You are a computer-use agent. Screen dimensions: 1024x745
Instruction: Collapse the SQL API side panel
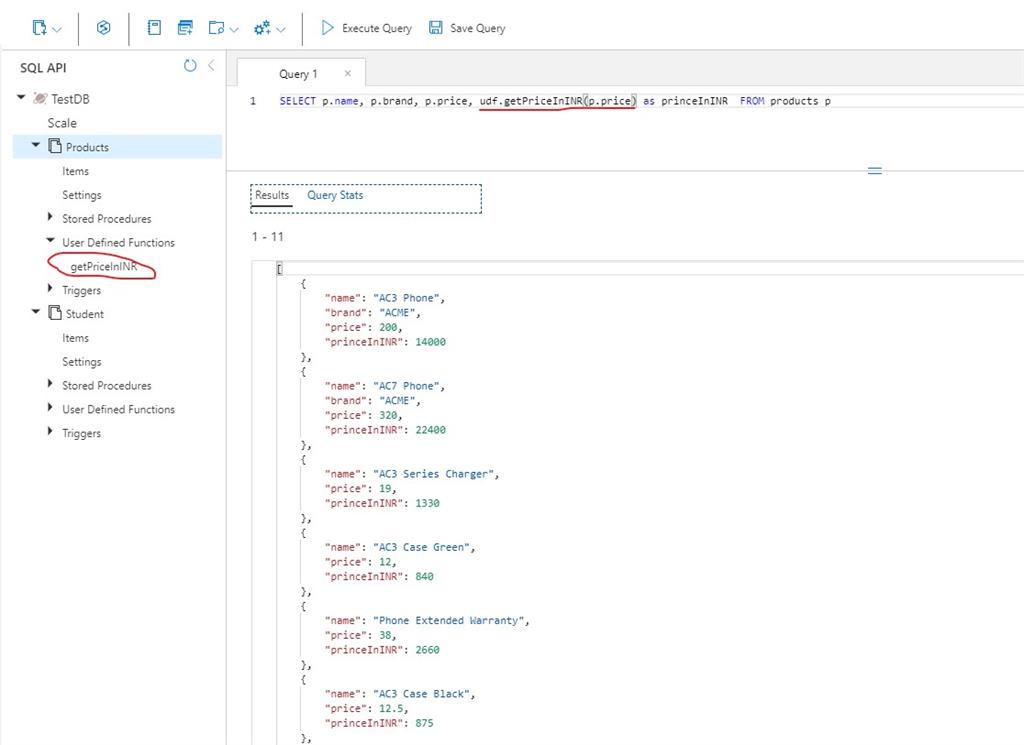coord(211,66)
